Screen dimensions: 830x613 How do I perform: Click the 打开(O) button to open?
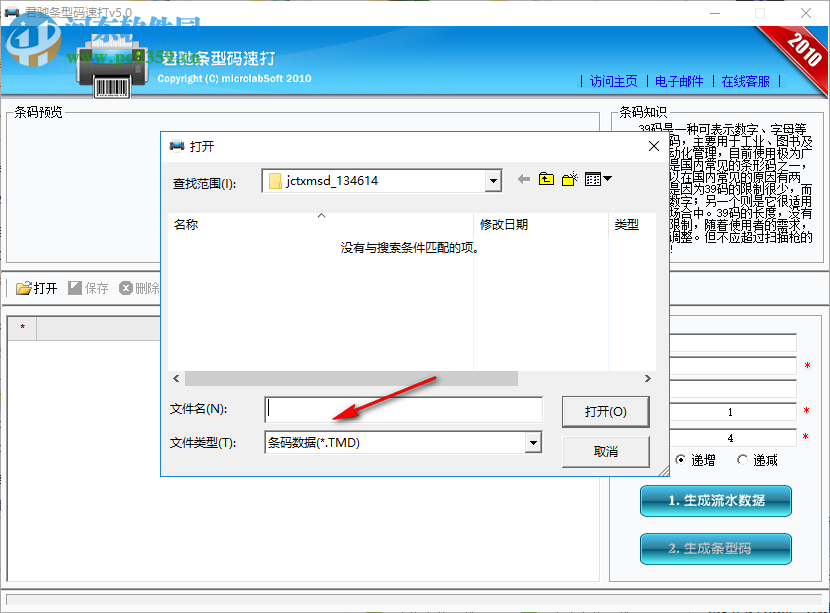point(605,412)
